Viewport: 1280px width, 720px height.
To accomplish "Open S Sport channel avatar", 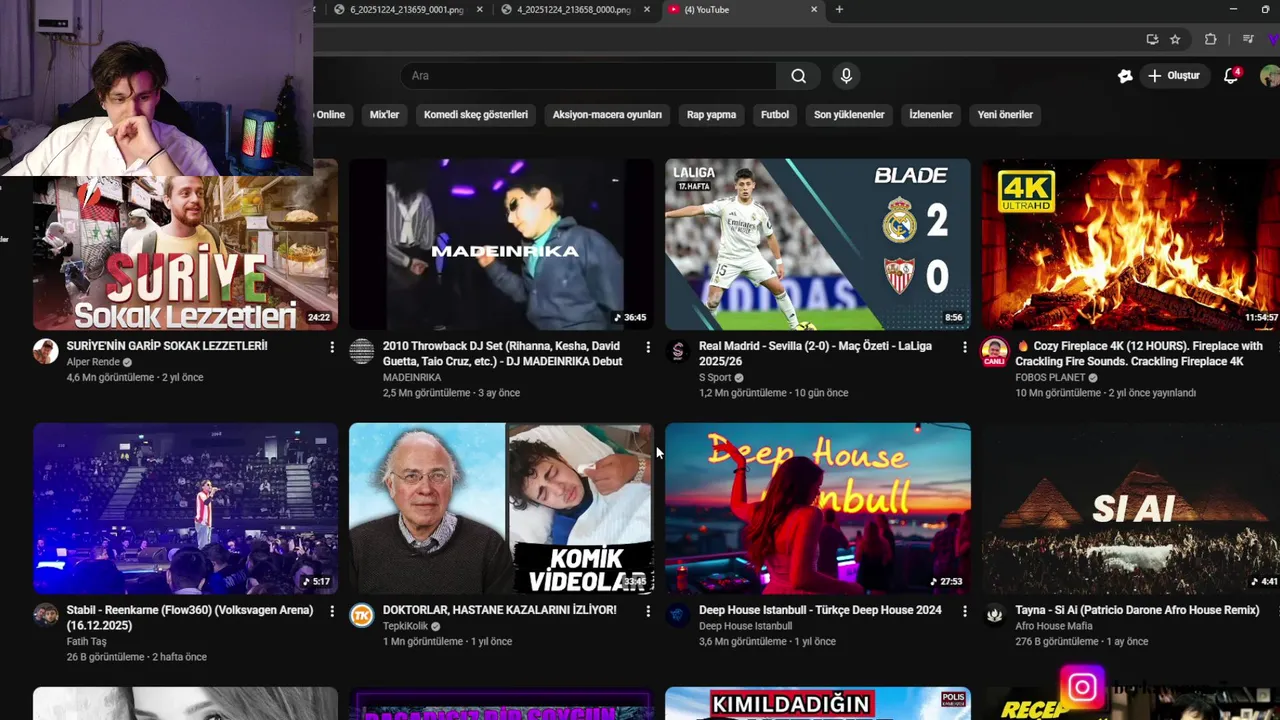I will [x=678, y=351].
